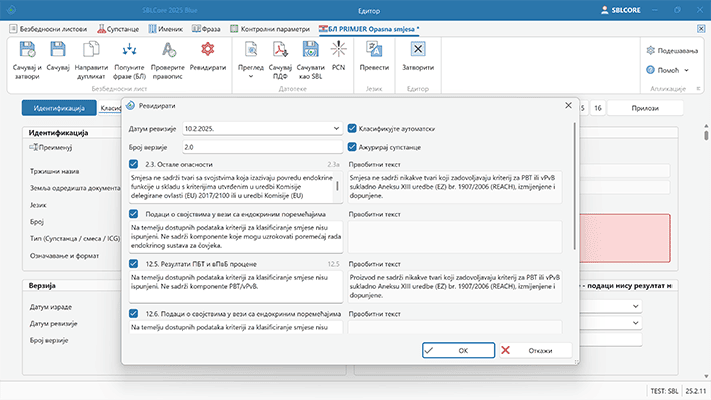The width and height of the screenshot is (711, 400).
Task: Click the Откажи cancel button
Action: [x=536, y=350]
